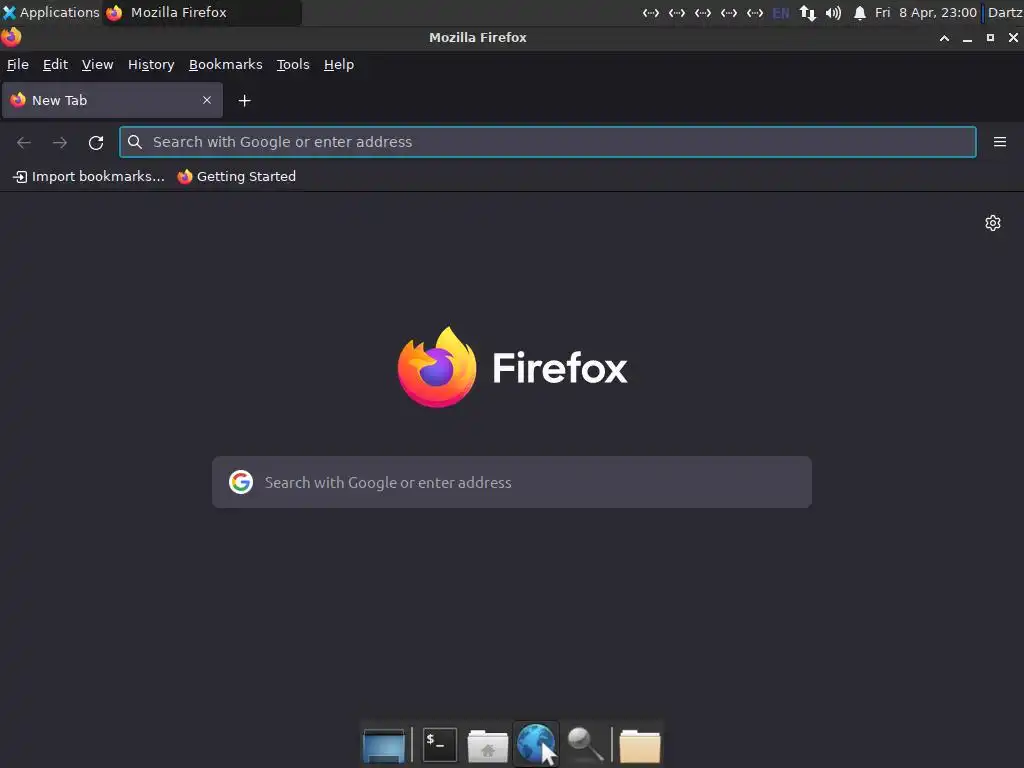Open application finder magnifier in dock
The height and width of the screenshot is (768, 1024).
tap(584, 744)
